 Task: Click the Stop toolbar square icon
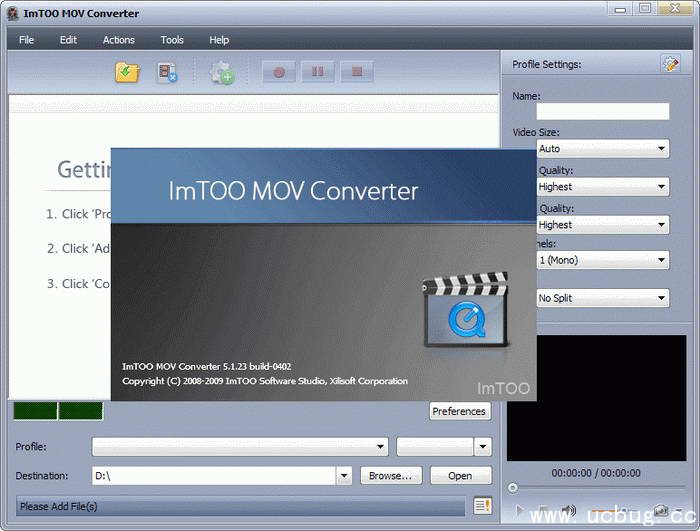pyautogui.click(x=355, y=72)
